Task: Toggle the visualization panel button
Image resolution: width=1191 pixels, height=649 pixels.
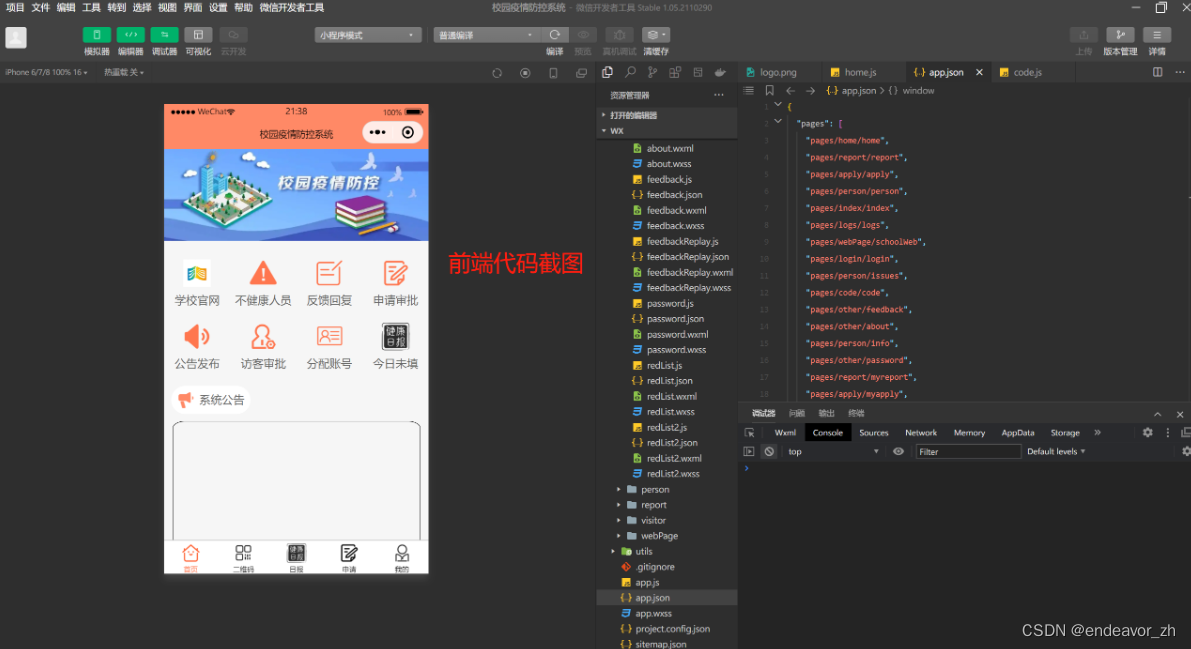Action: click(198, 35)
